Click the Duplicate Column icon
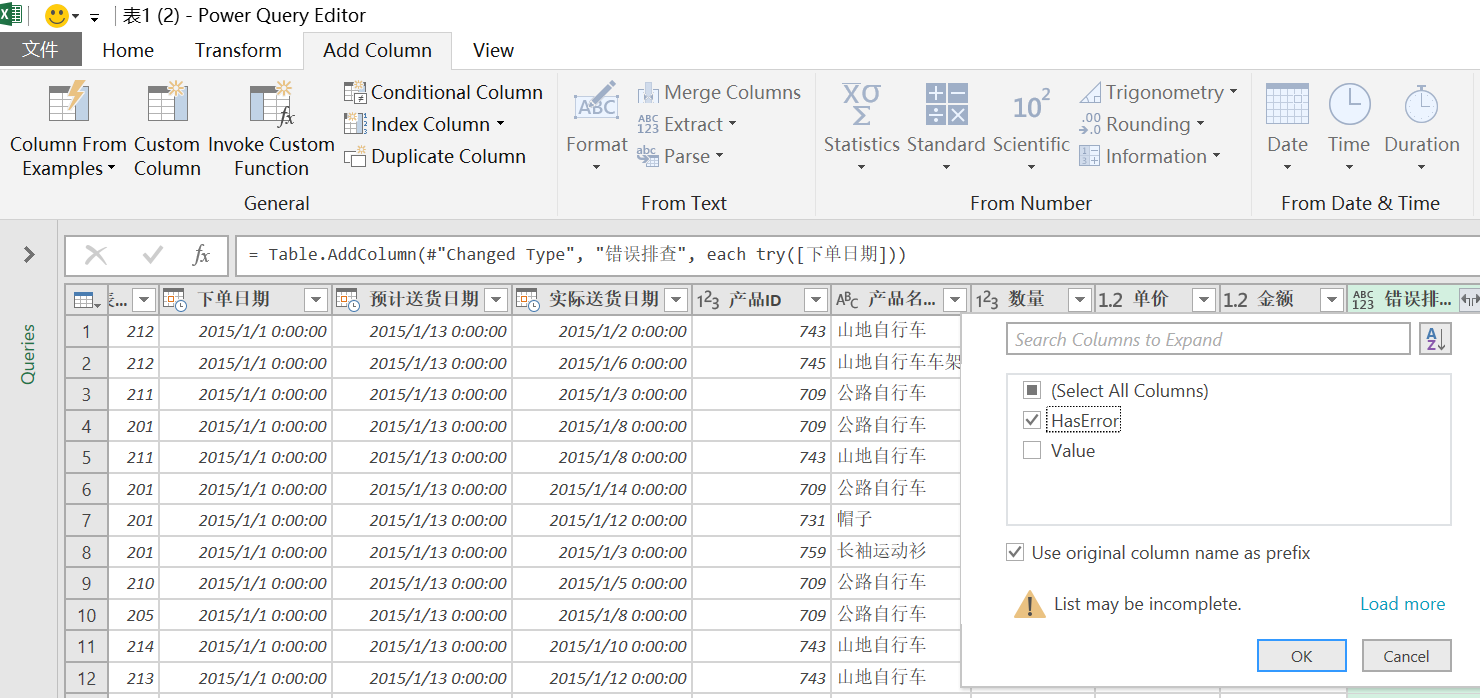Screen dimensions: 1480x698 [x=355, y=157]
